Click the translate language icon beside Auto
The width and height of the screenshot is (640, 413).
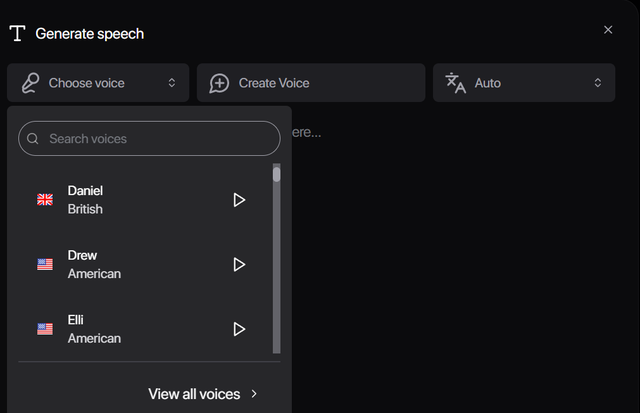point(456,83)
